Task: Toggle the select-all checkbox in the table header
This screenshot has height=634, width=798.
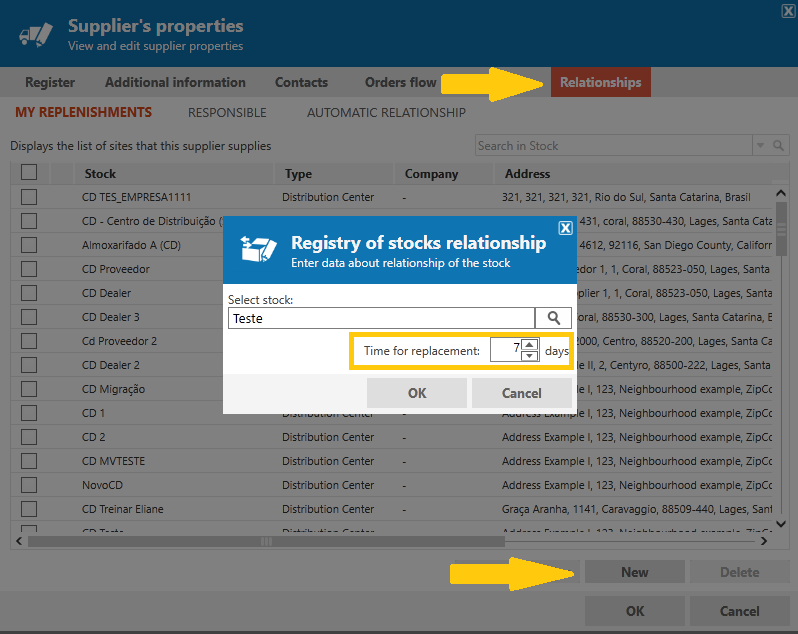Action: [29, 172]
